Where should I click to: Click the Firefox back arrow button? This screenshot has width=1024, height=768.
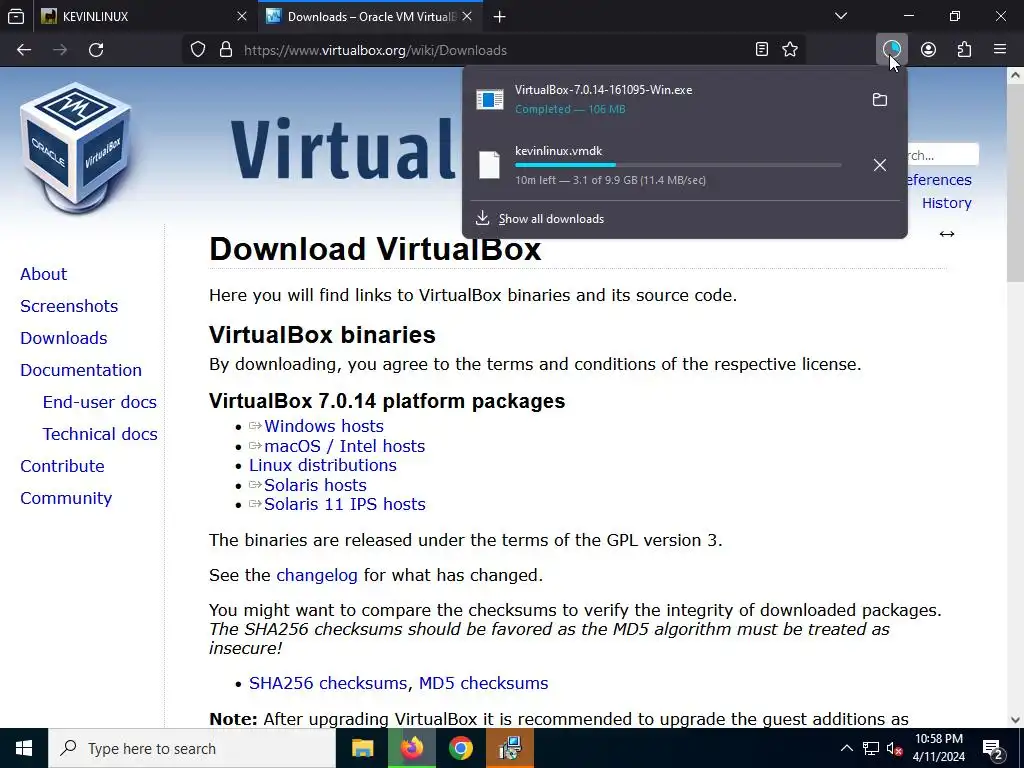click(x=24, y=50)
